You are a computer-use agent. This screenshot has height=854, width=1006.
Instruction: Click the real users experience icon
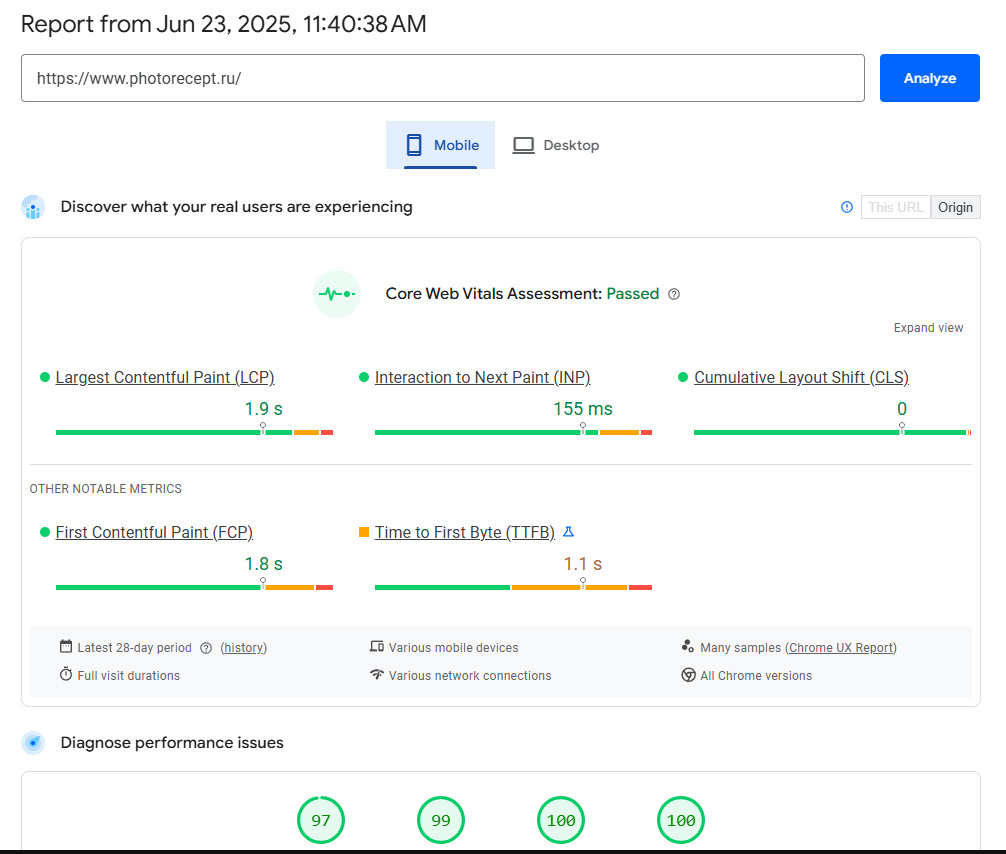point(33,208)
